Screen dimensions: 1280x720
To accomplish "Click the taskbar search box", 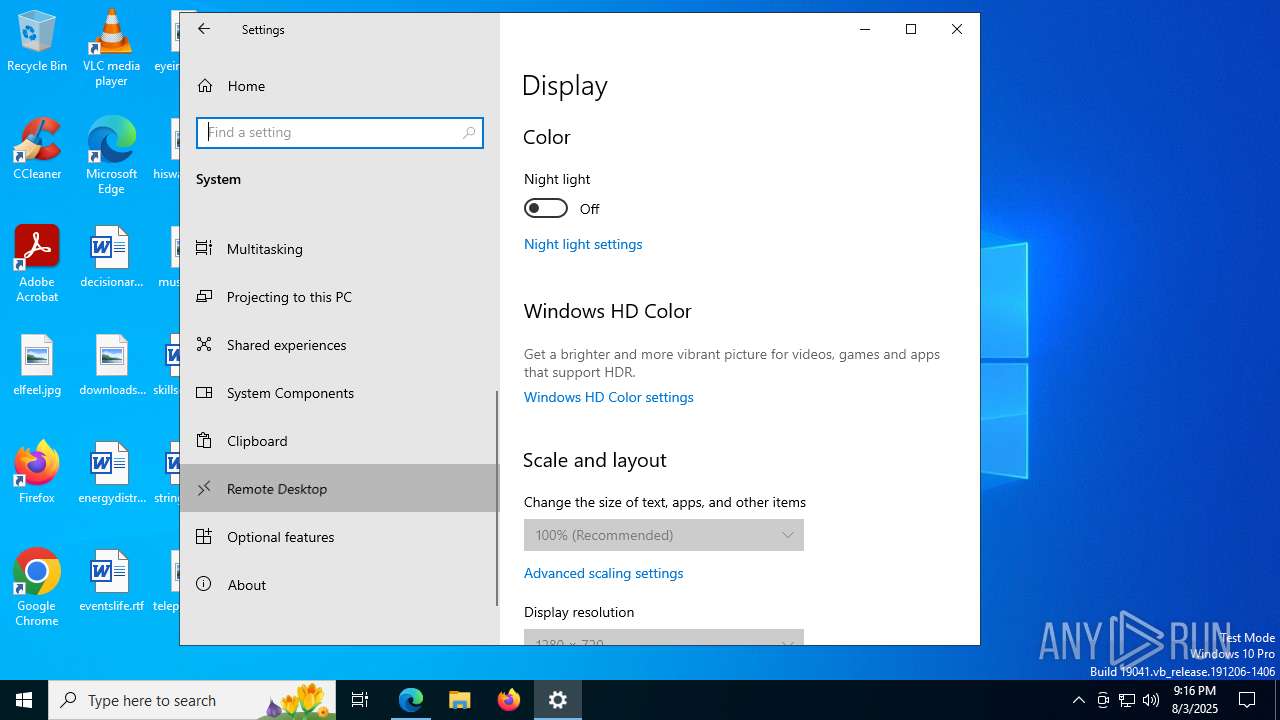I will click(194, 700).
